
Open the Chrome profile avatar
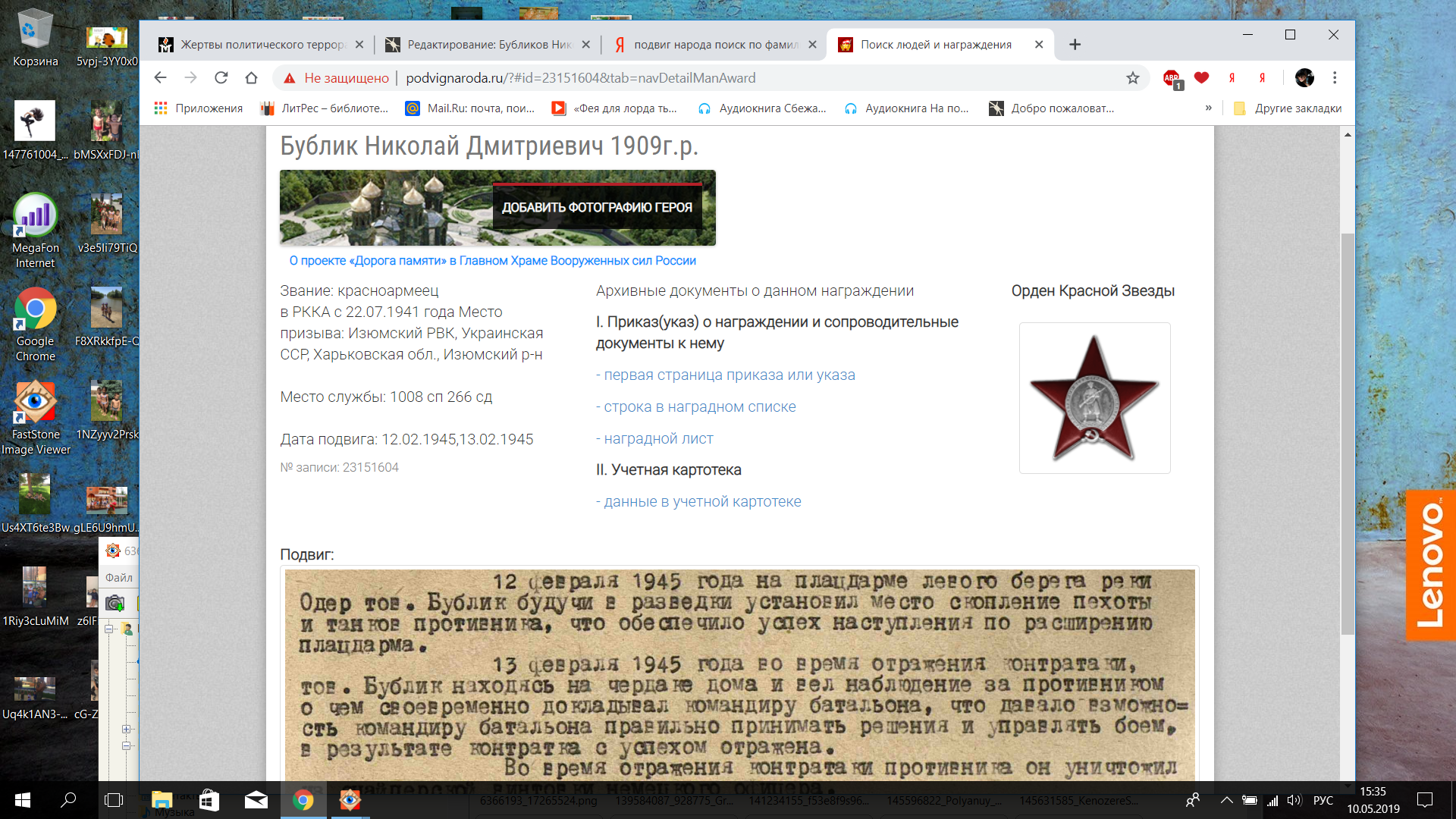[1304, 77]
